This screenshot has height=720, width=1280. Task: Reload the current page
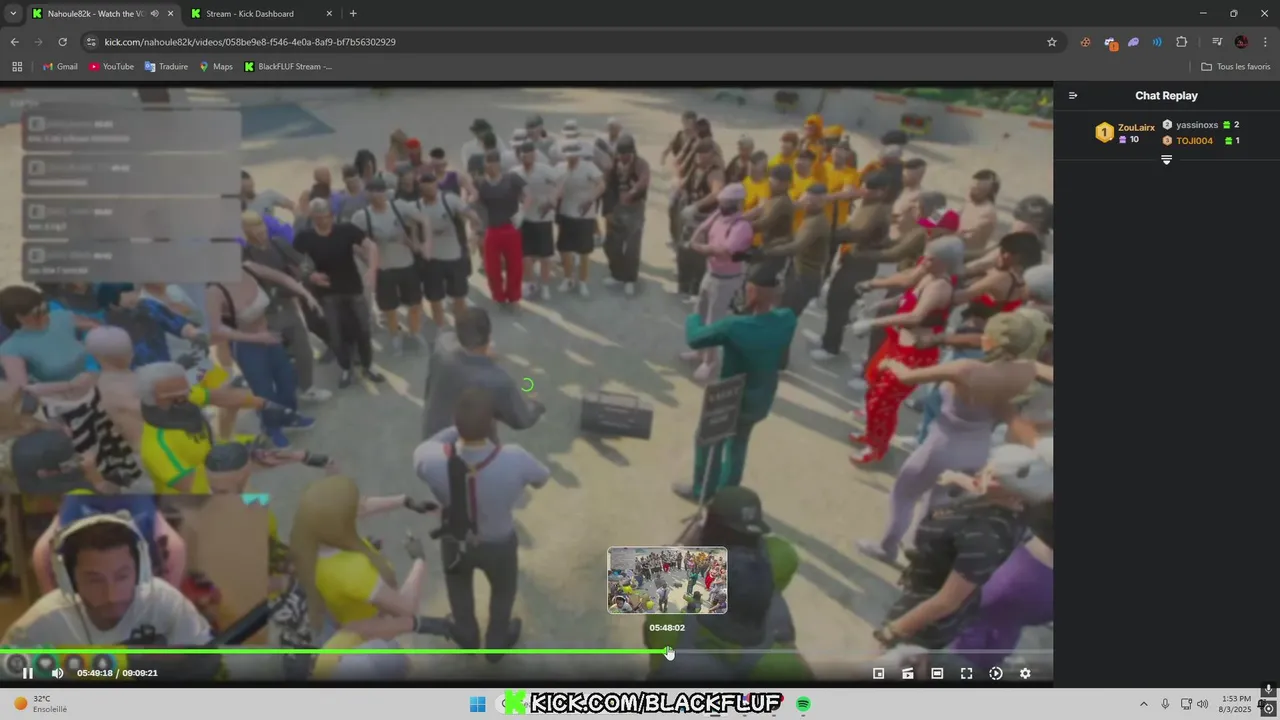62,42
